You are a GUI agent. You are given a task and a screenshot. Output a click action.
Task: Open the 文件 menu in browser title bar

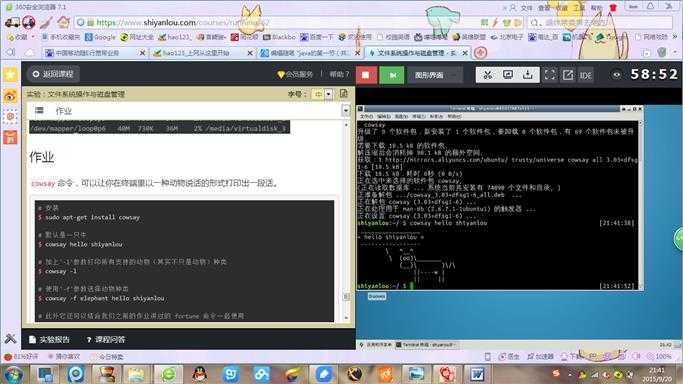[x=527, y=7]
